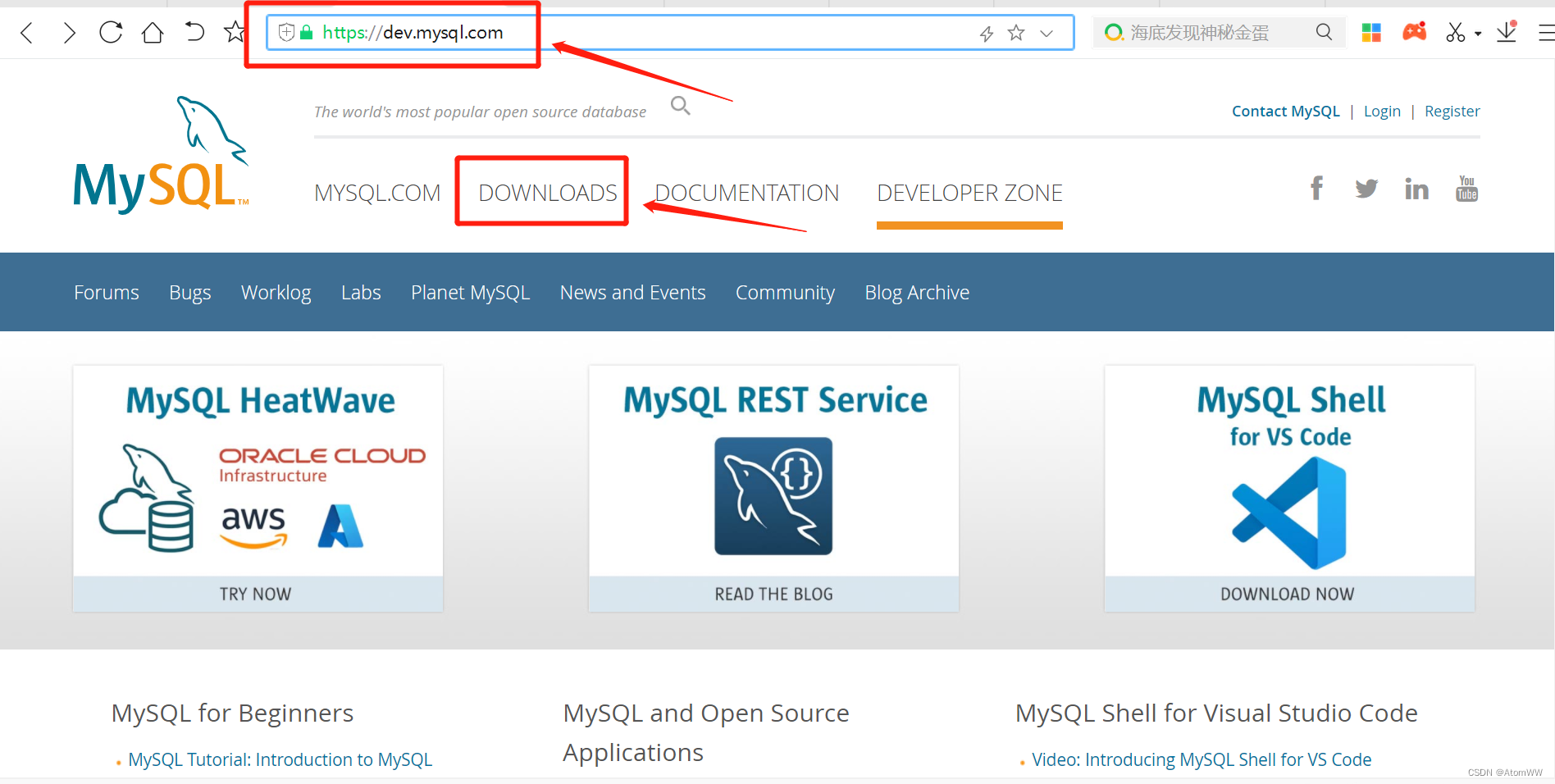Image resolution: width=1555 pixels, height=784 pixels.
Task: Go back with the browser back arrow
Action: pos(27,33)
